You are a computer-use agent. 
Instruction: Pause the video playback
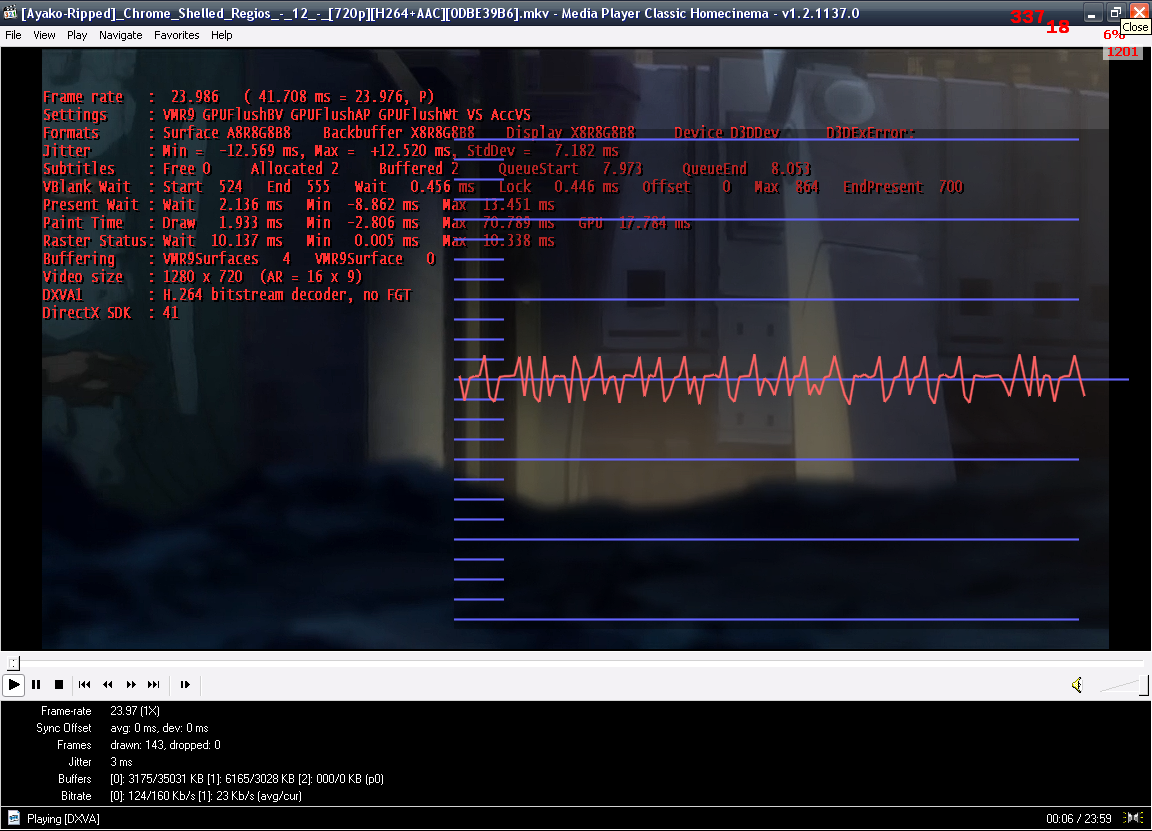click(36, 685)
